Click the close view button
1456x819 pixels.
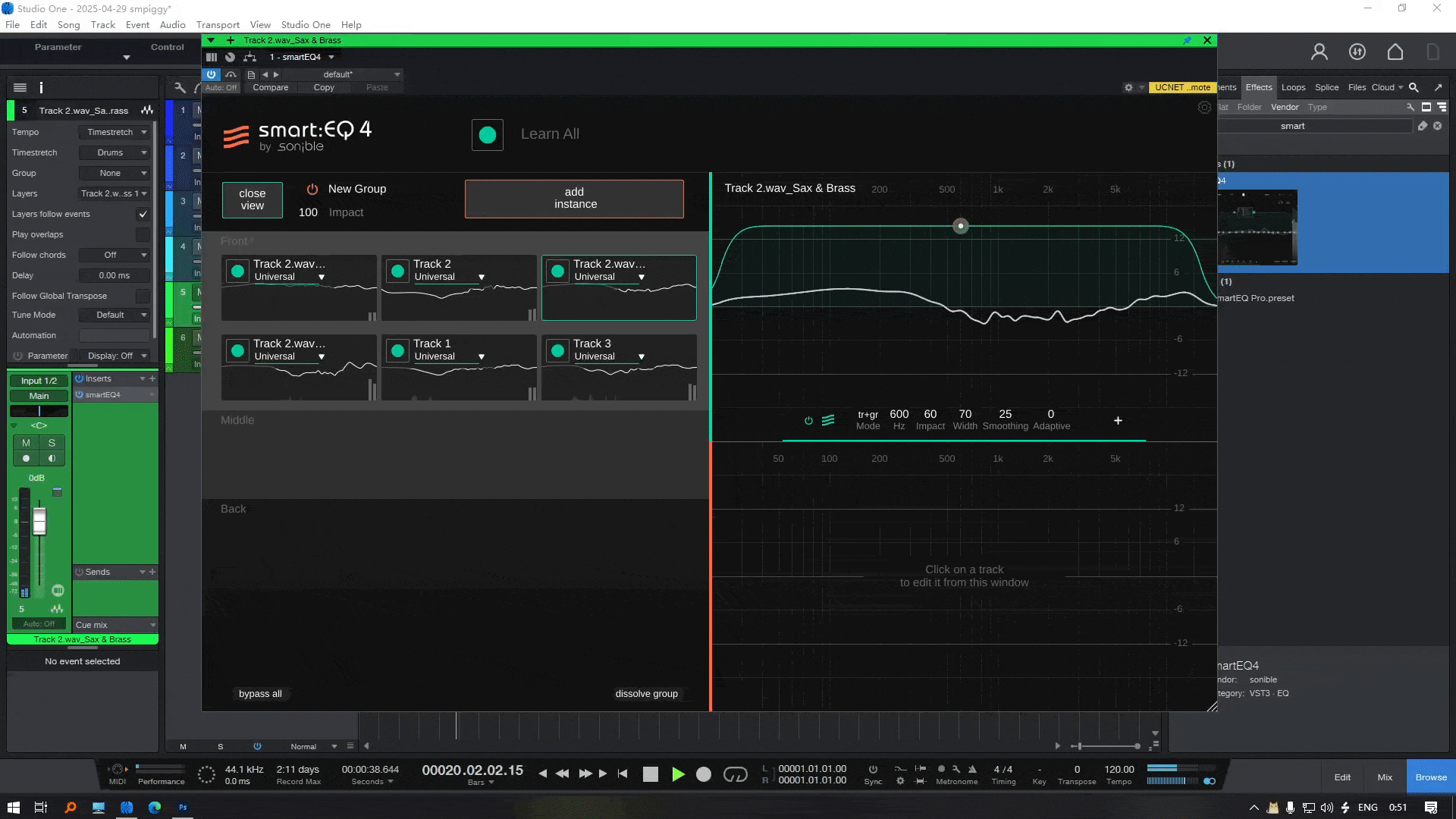click(253, 199)
